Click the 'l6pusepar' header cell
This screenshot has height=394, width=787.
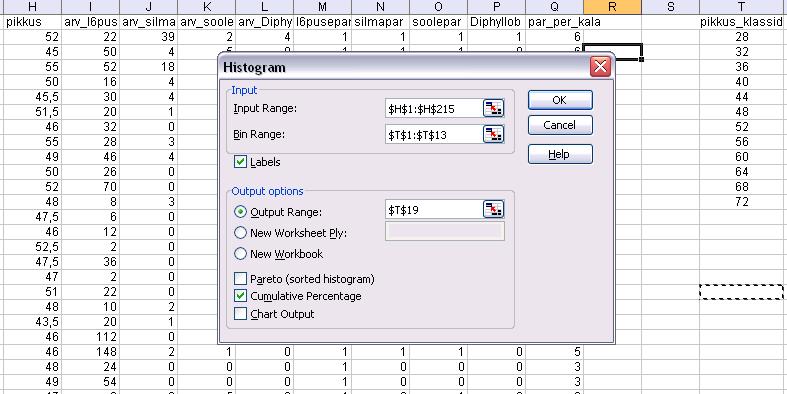click(x=322, y=22)
